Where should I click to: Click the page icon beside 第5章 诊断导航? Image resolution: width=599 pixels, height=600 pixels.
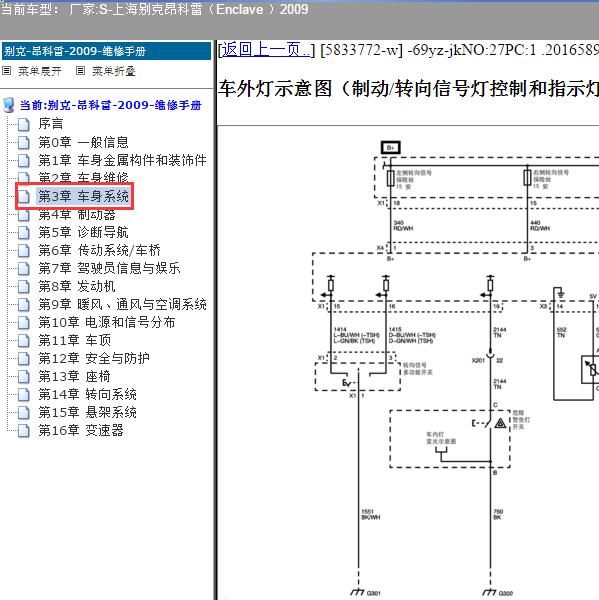(x=24, y=232)
